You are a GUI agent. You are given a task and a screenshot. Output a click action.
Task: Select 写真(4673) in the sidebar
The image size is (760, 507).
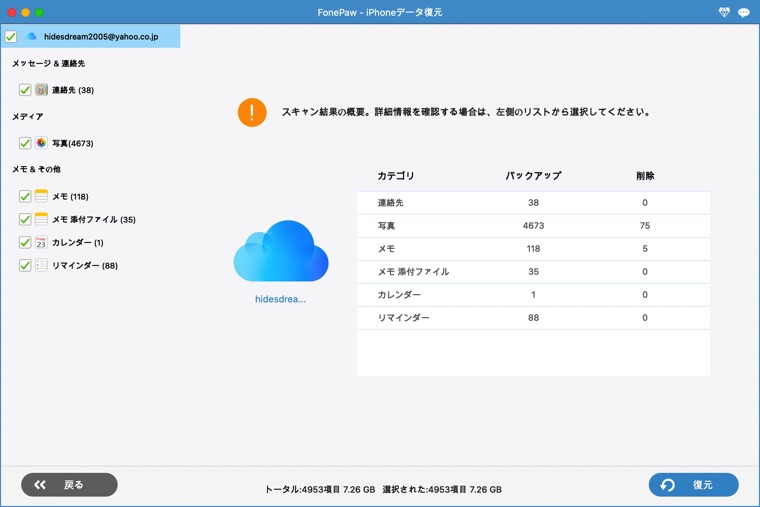tap(73, 143)
